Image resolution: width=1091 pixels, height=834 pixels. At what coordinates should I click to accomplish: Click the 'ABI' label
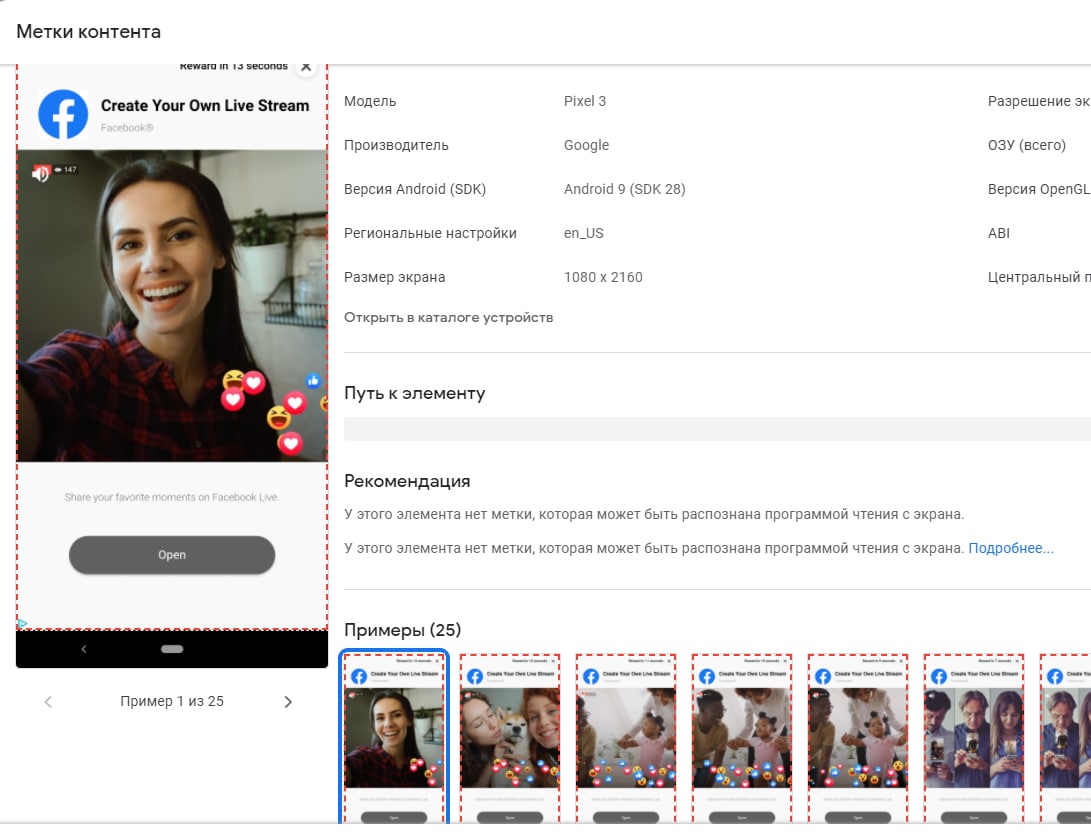point(998,233)
